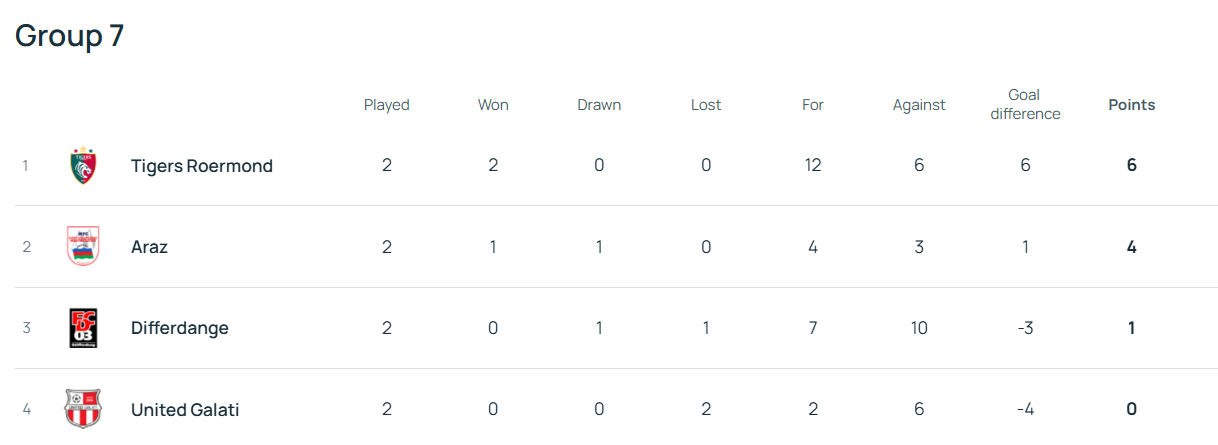Click Tigers Roermond's points total of 6

pos(1131,166)
